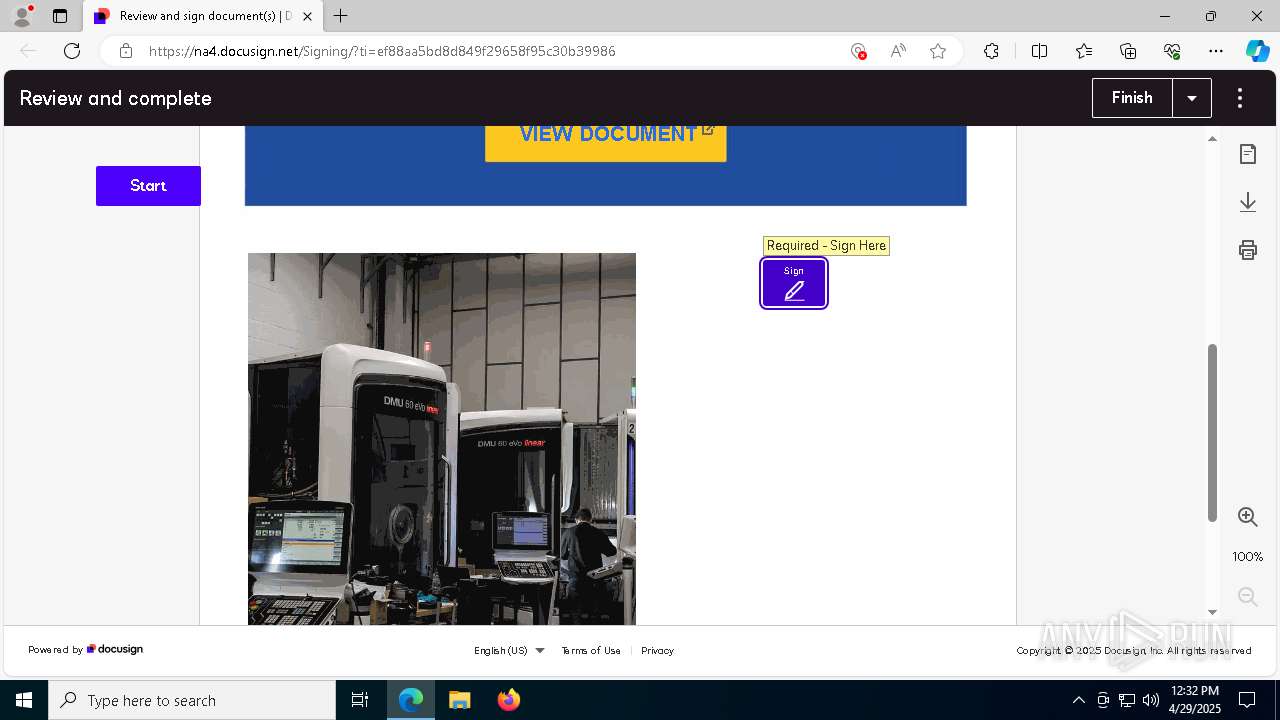Select the Review and sign document(s) tab
The width and height of the screenshot is (1280, 720).
click(203, 16)
